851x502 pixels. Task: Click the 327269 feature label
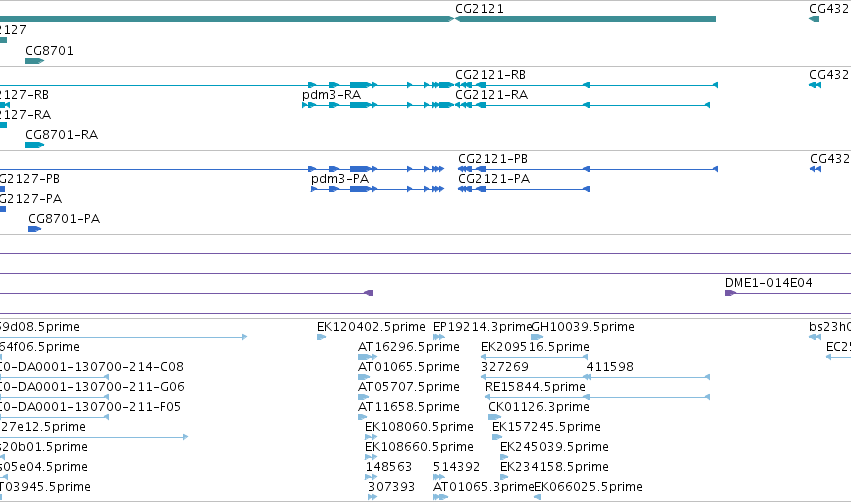coord(505,367)
